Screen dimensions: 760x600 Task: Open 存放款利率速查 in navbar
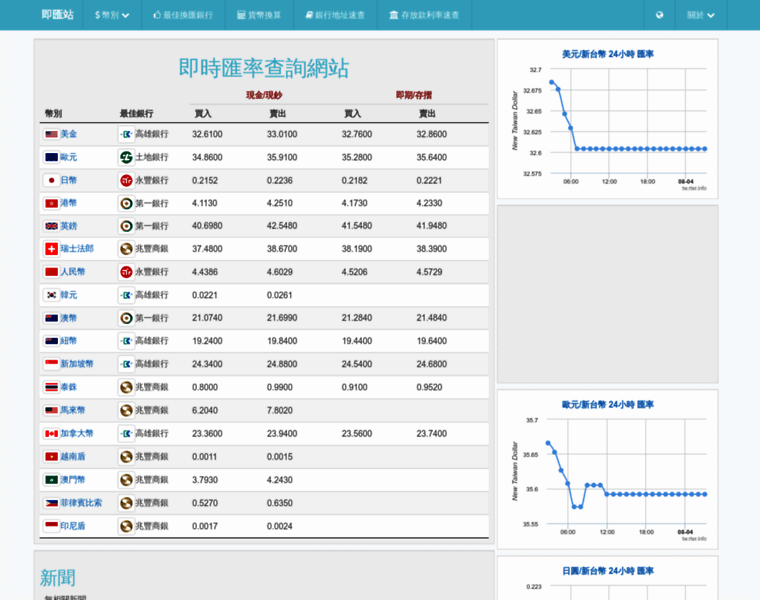[x=425, y=15]
